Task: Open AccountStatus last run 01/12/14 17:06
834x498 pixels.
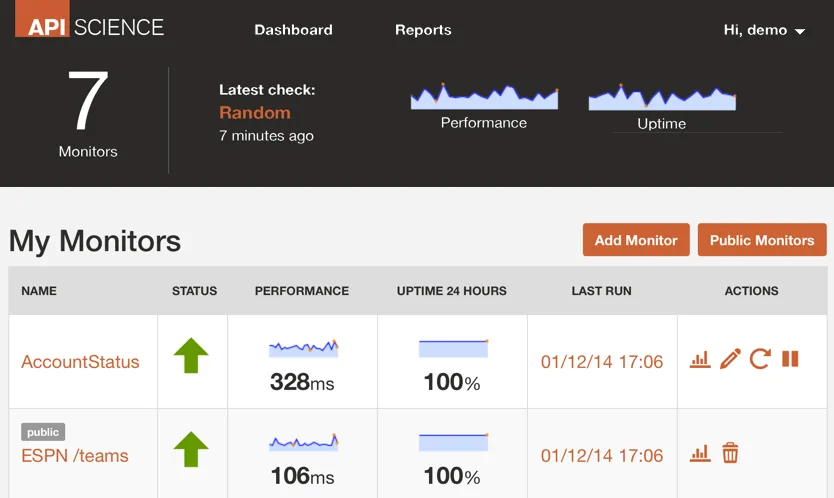Action: [x=602, y=362]
